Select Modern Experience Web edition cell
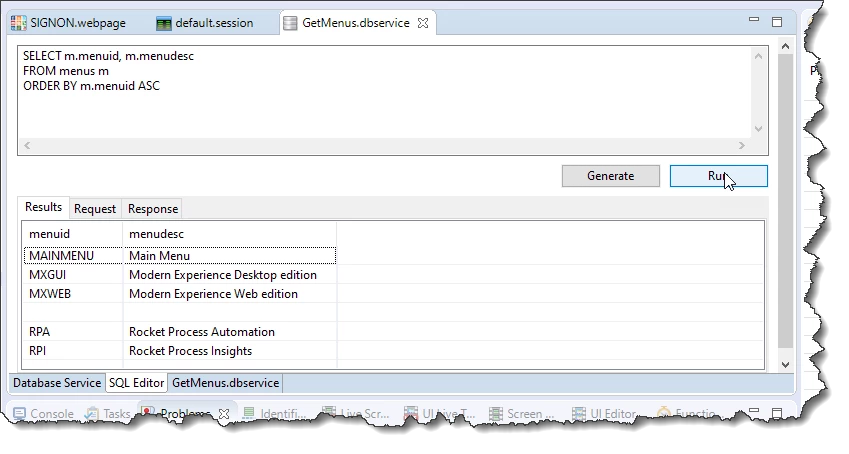The height and width of the screenshot is (454, 849). pyautogui.click(x=230, y=294)
